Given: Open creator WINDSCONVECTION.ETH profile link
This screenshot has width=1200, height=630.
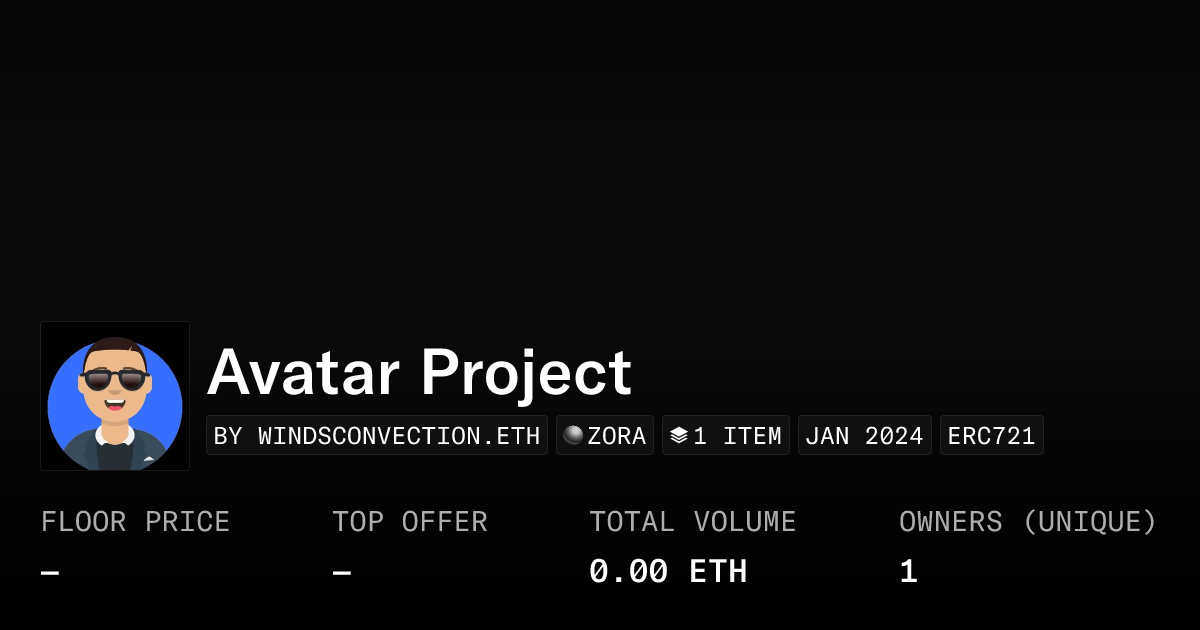Looking at the screenshot, I should click(377, 436).
